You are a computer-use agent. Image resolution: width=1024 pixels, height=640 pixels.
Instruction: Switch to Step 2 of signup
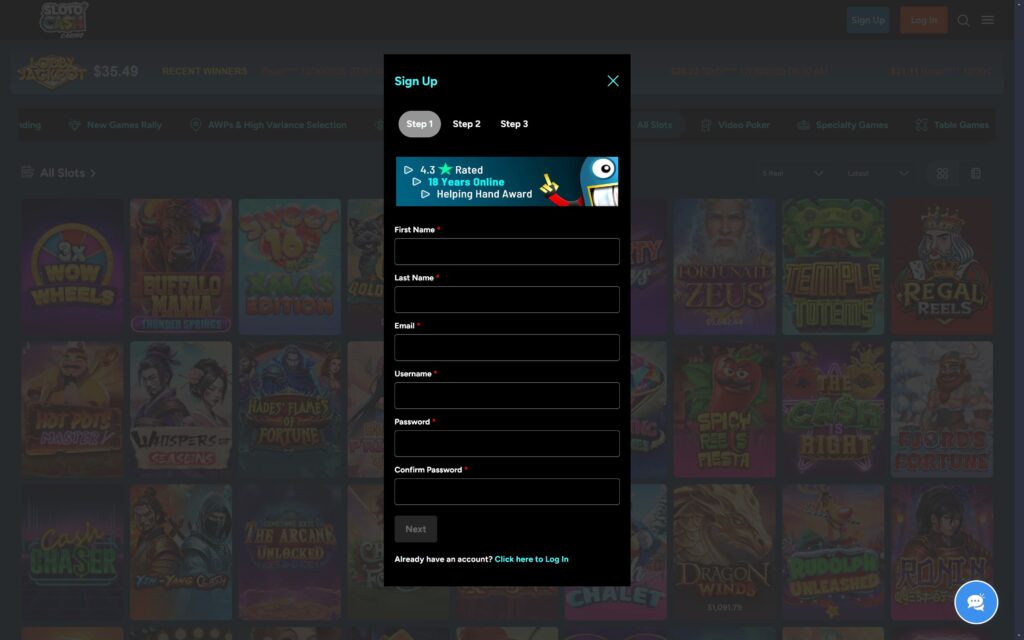[x=466, y=124]
